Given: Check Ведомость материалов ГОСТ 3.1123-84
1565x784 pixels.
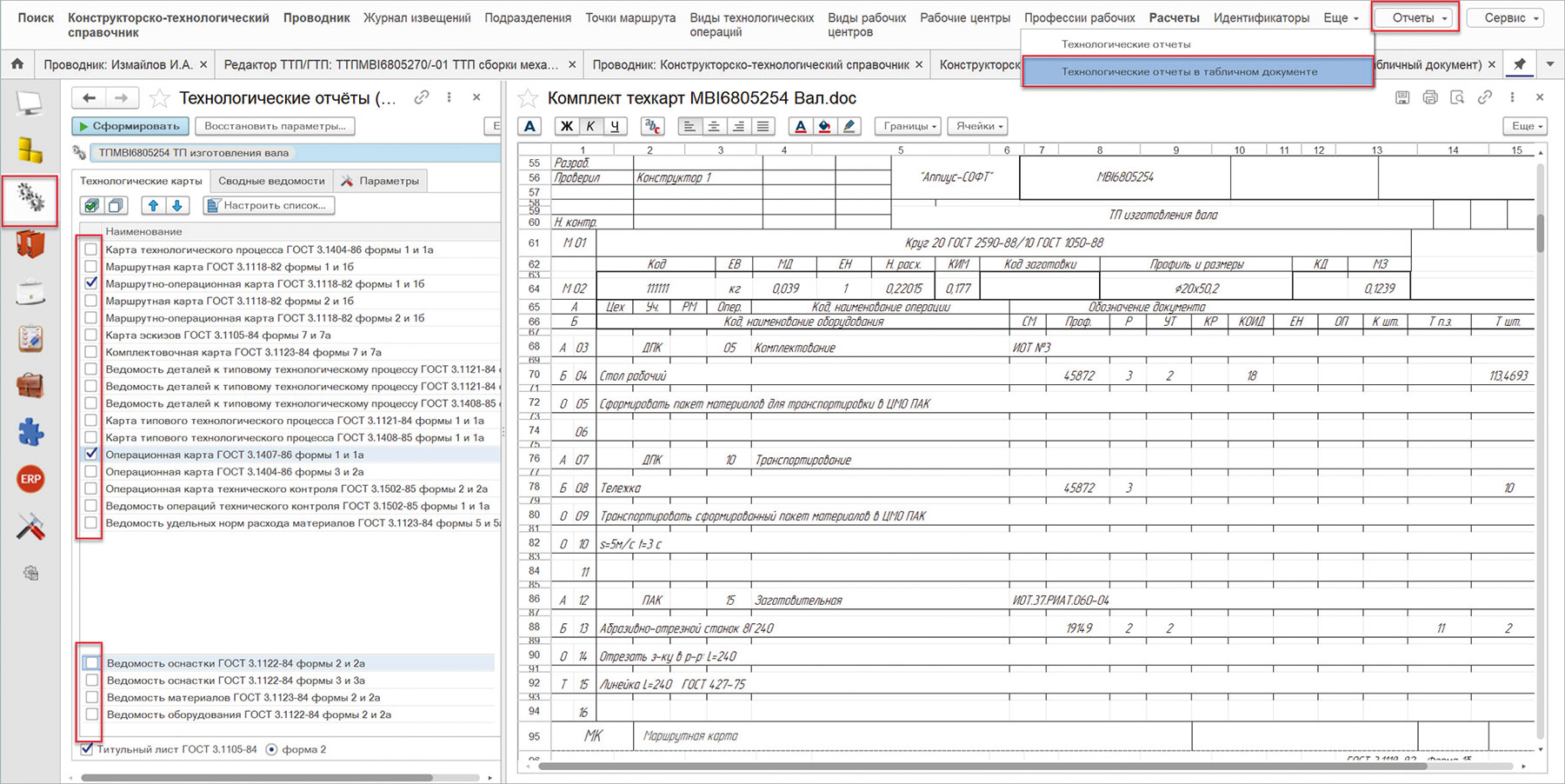Looking at the screenshot, I should (x=92, y=697).
